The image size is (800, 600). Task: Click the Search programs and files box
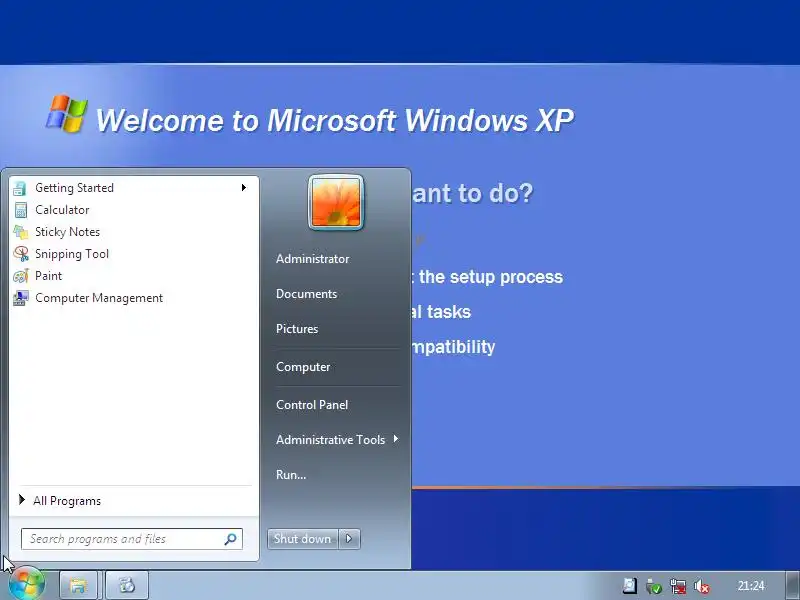coord(132,539)
